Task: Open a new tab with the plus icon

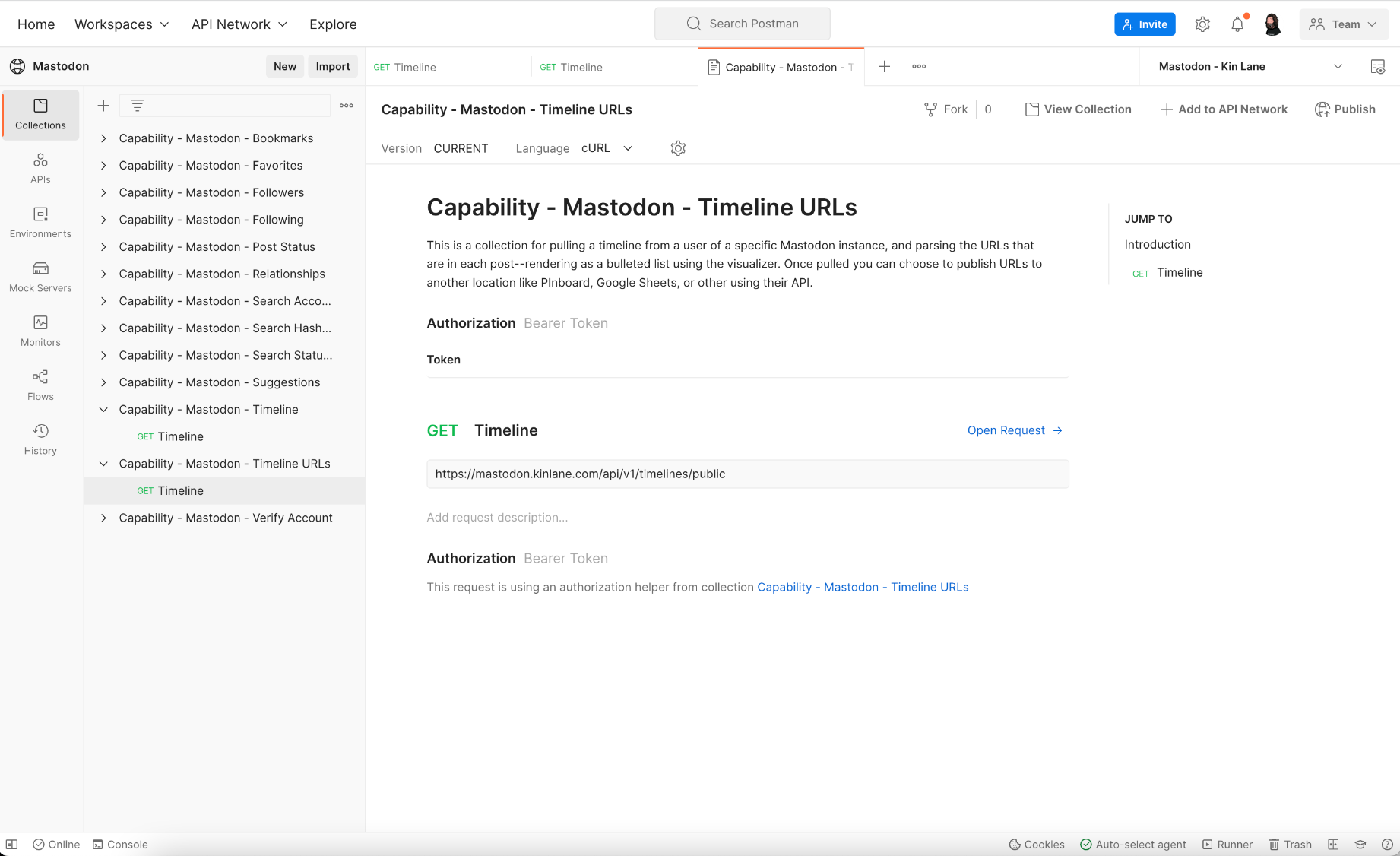Action: click(x=884, y=67)
